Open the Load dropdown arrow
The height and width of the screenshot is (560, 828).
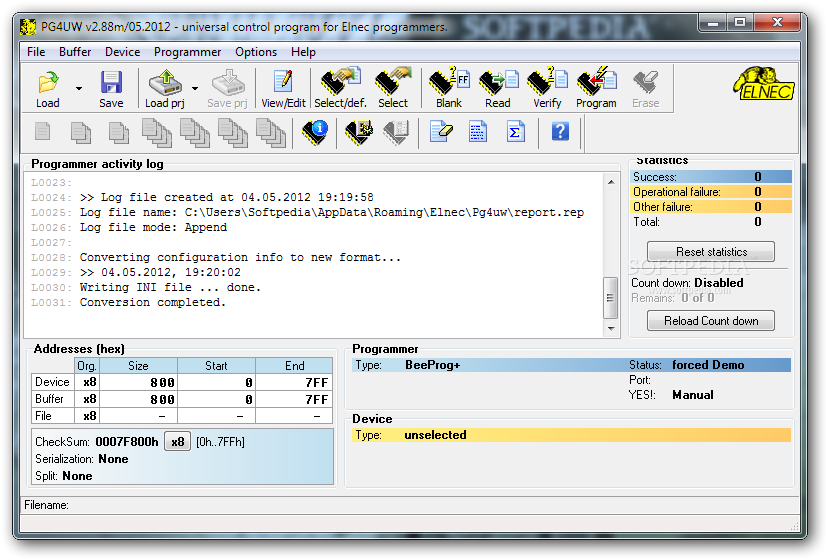click(79, 89)
